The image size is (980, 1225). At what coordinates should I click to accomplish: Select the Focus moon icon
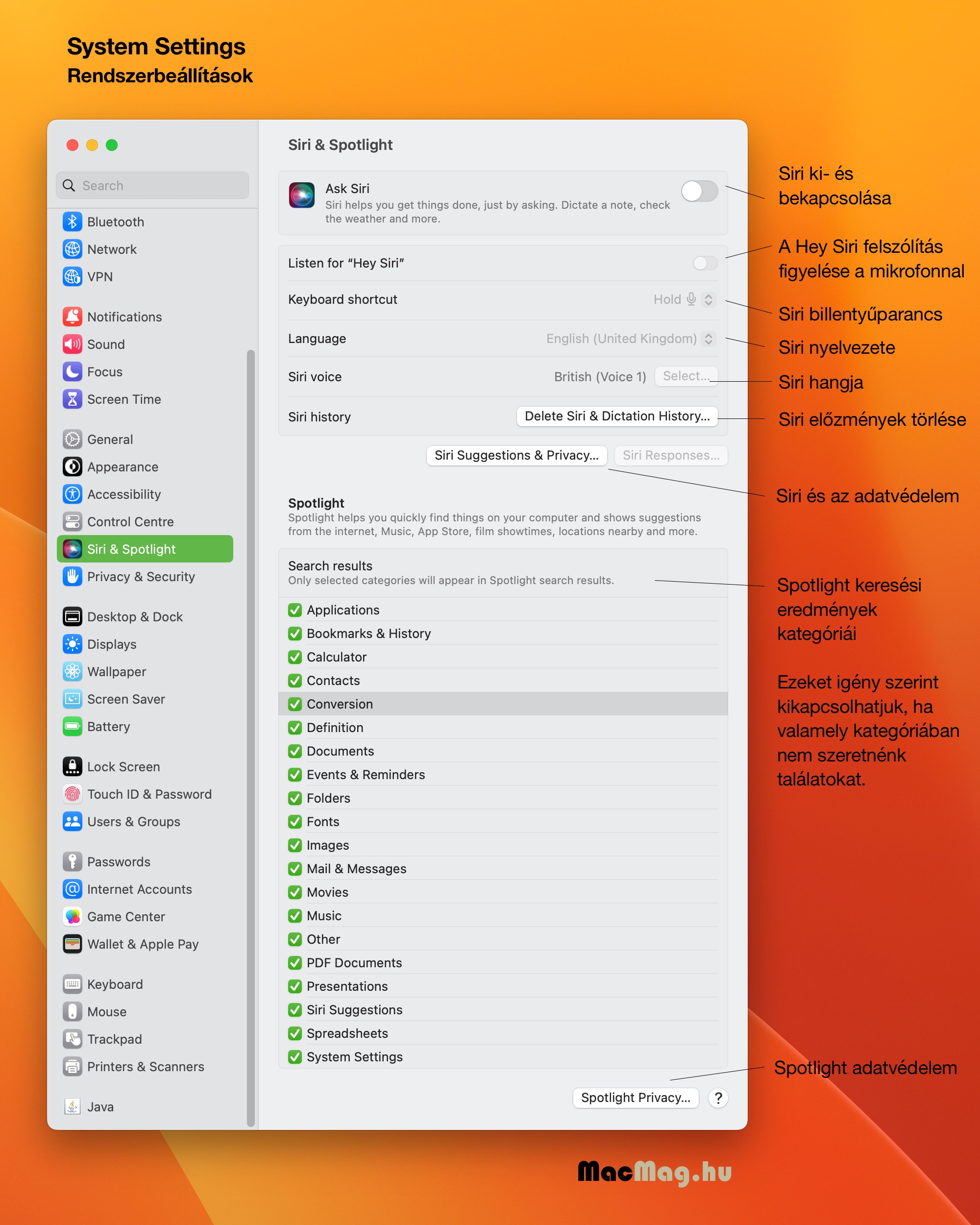coord(72,371)
